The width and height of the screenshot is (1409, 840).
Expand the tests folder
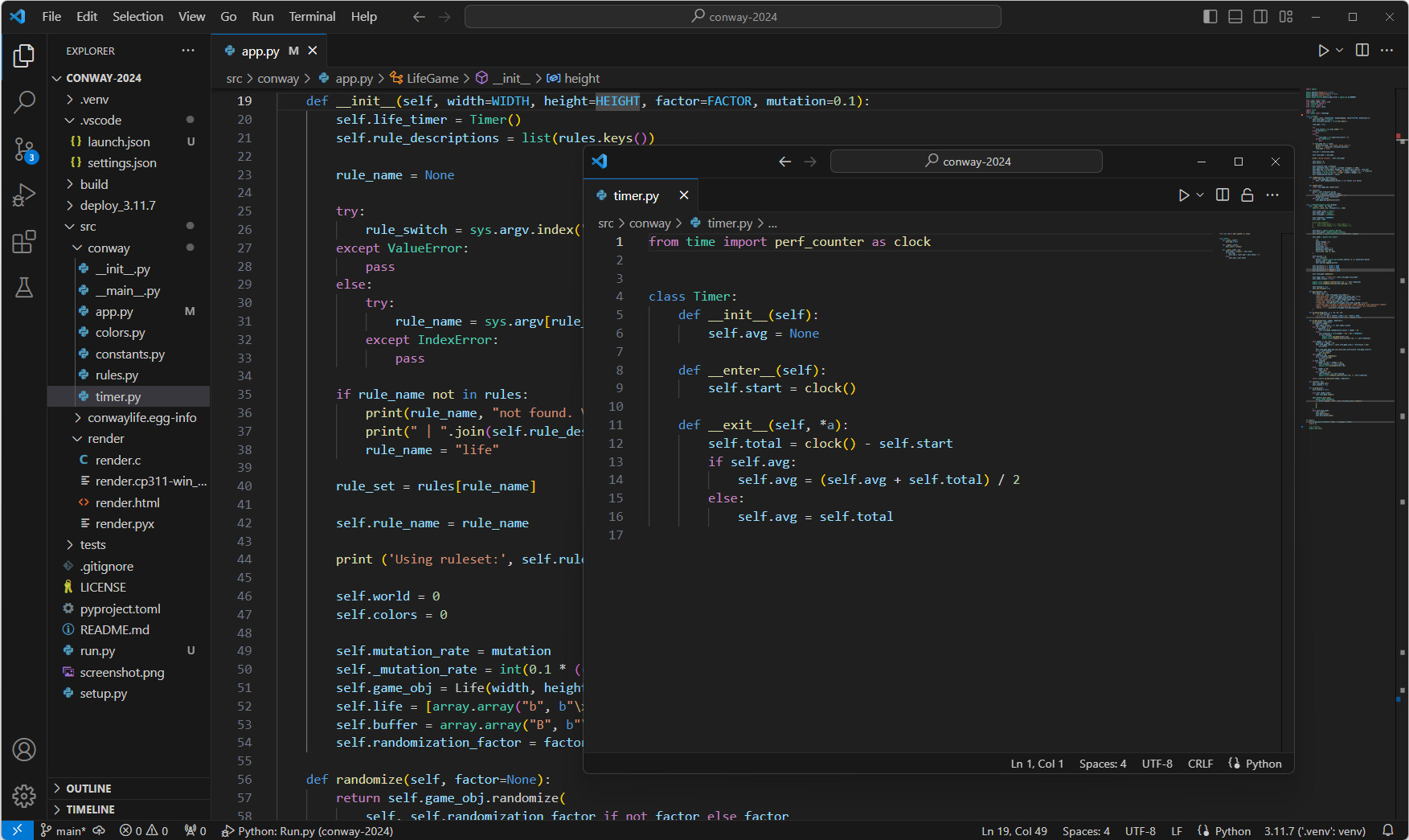click(x=92, y=545)
